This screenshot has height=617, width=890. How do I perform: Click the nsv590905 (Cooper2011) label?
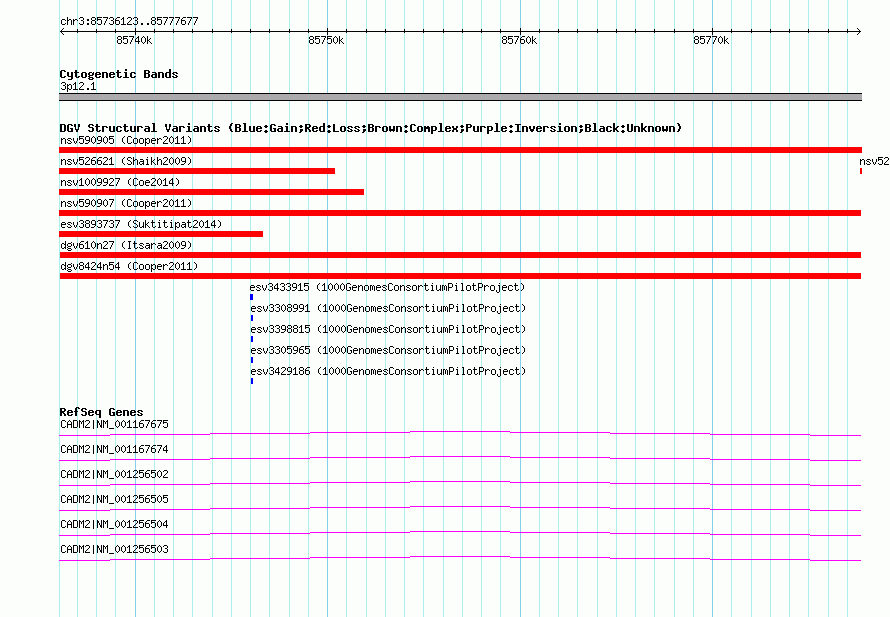coord(126,140)
